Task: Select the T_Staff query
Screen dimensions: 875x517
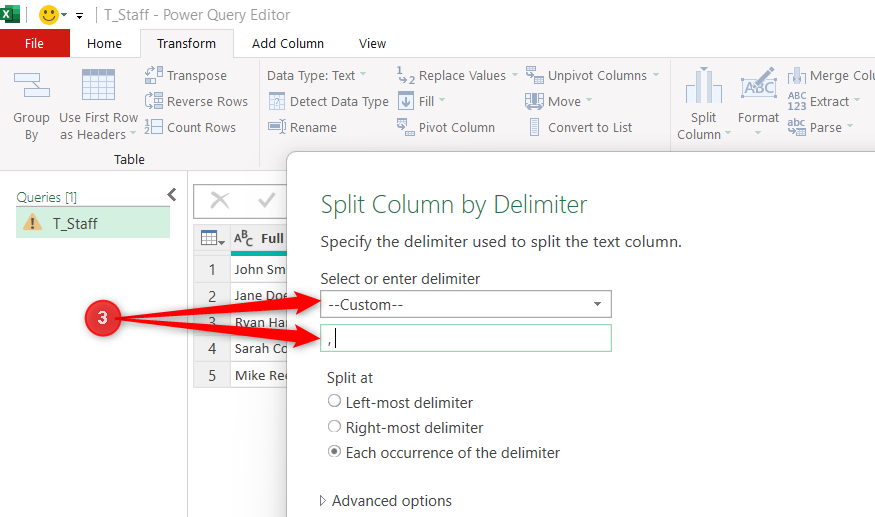Action: 93,223
